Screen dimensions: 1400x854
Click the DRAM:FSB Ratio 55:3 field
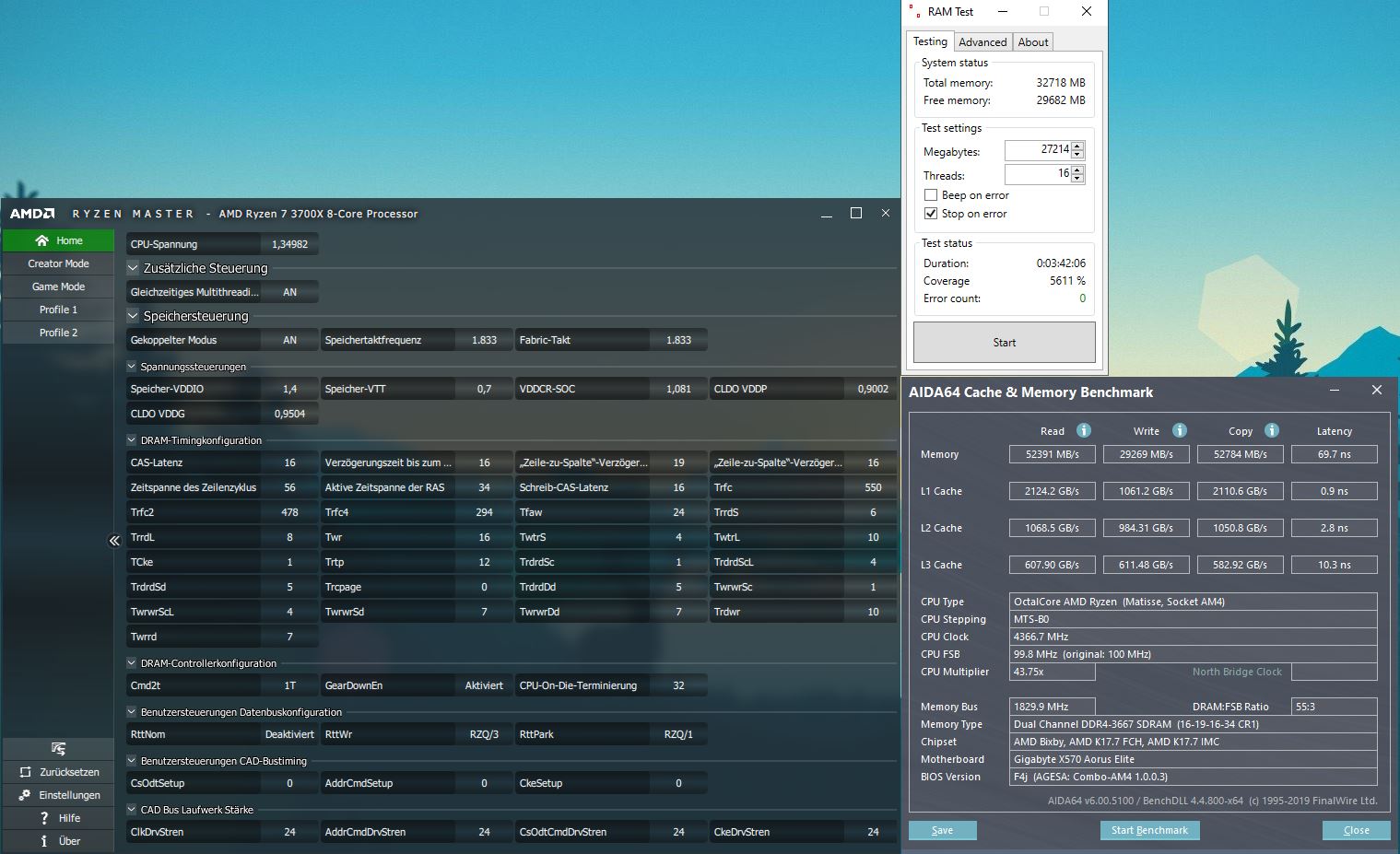pos(1335,707)
